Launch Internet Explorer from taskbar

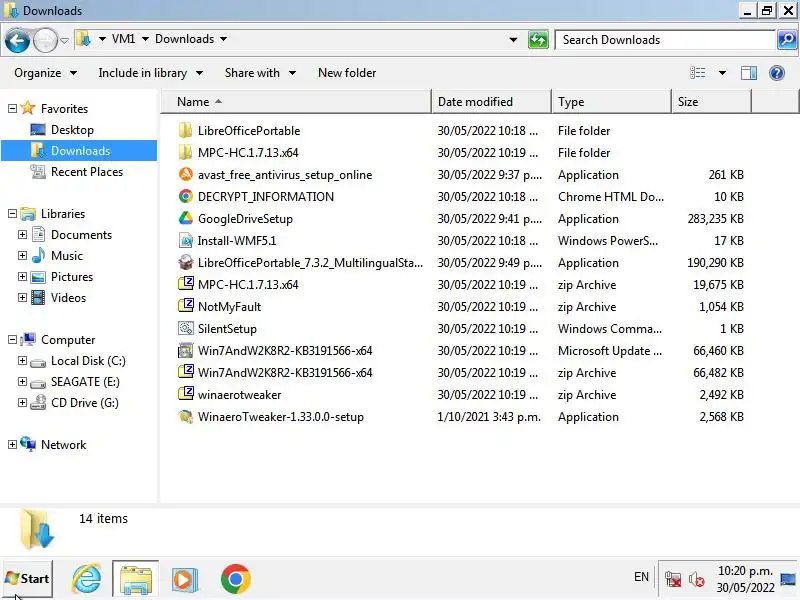coord(86,579)
